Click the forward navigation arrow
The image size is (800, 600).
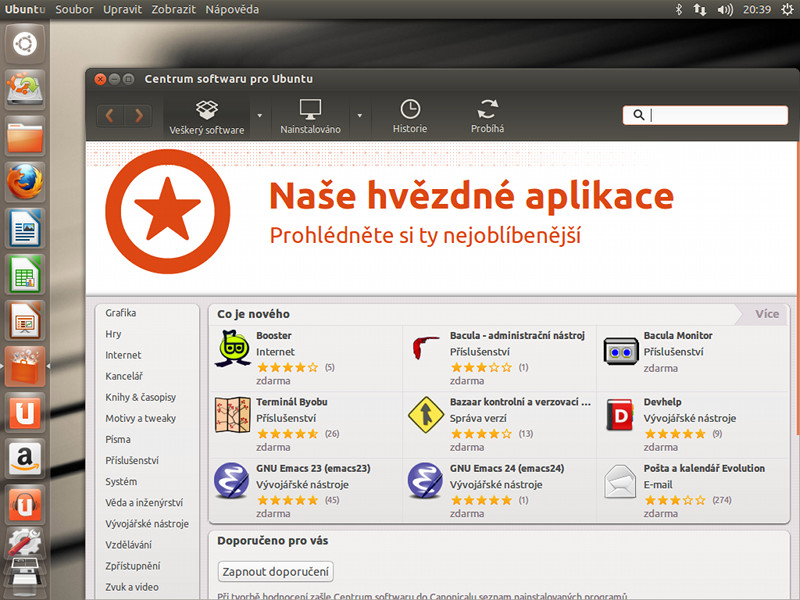tap(138, 116)
